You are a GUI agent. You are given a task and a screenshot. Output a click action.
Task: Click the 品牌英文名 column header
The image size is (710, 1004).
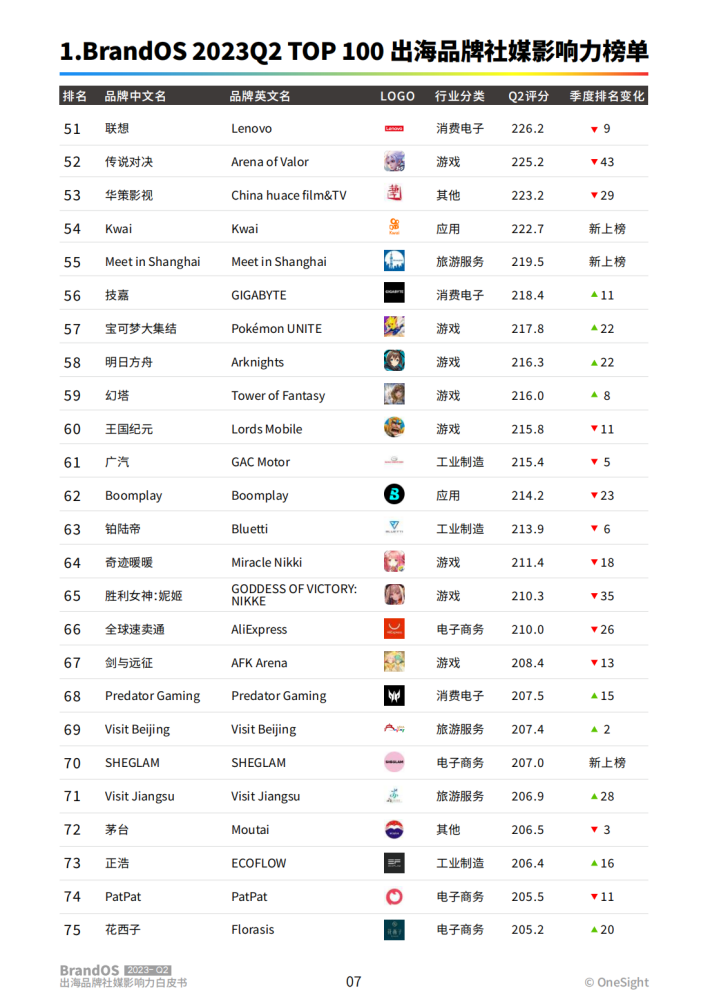tap(260, 96)
